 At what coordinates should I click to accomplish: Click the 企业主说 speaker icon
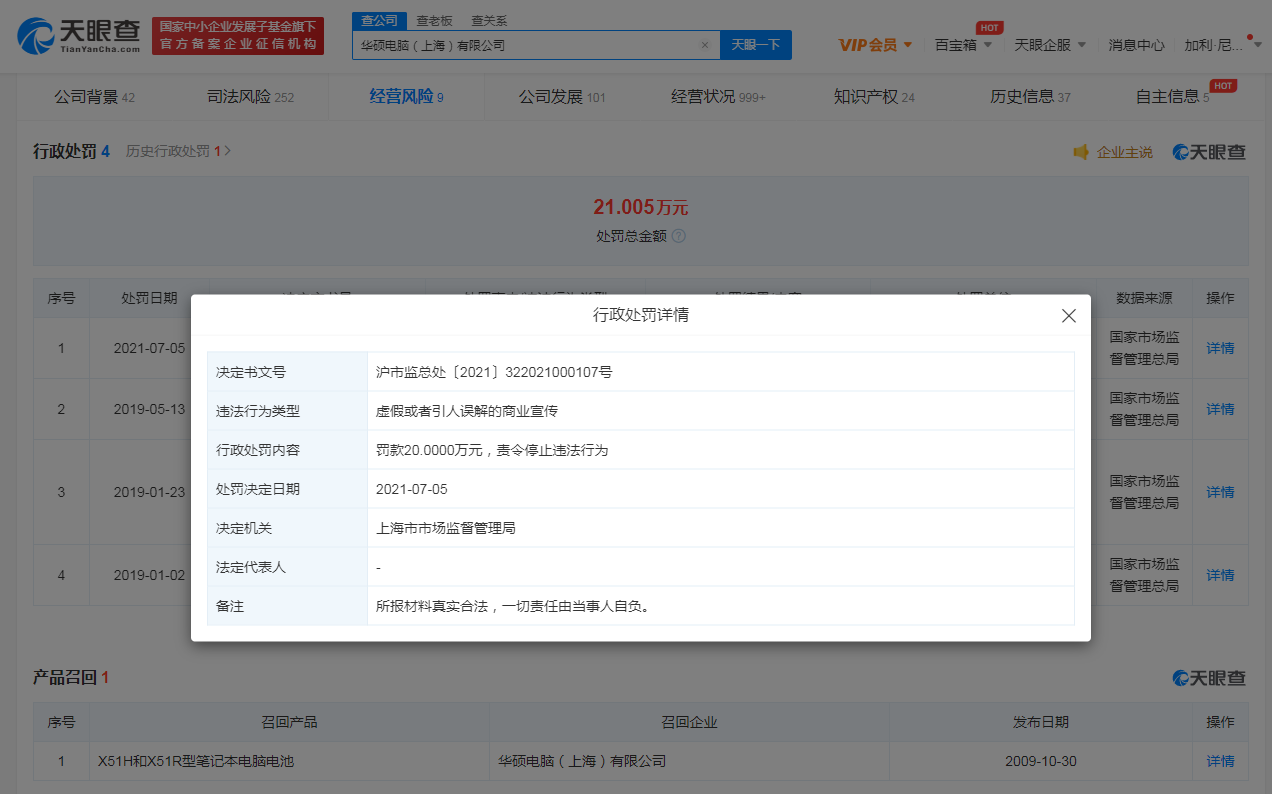click(1080, 152)
